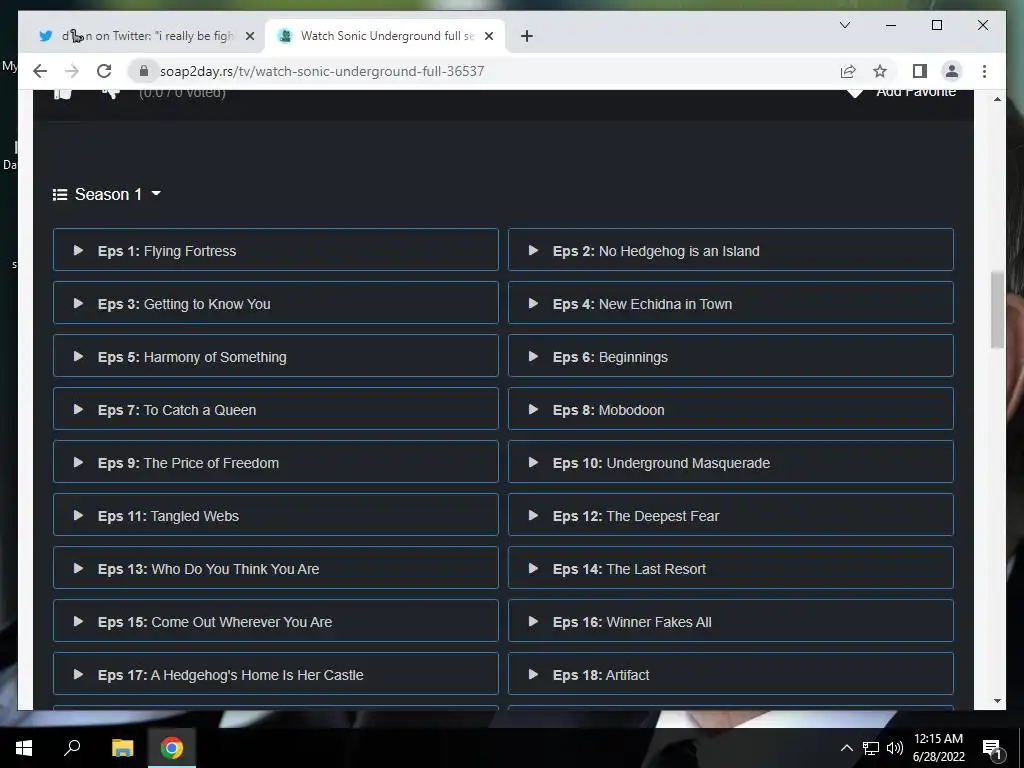Open the tab search chevron
Viewport: 1024px width, 768px height.
tap(844, 25)
